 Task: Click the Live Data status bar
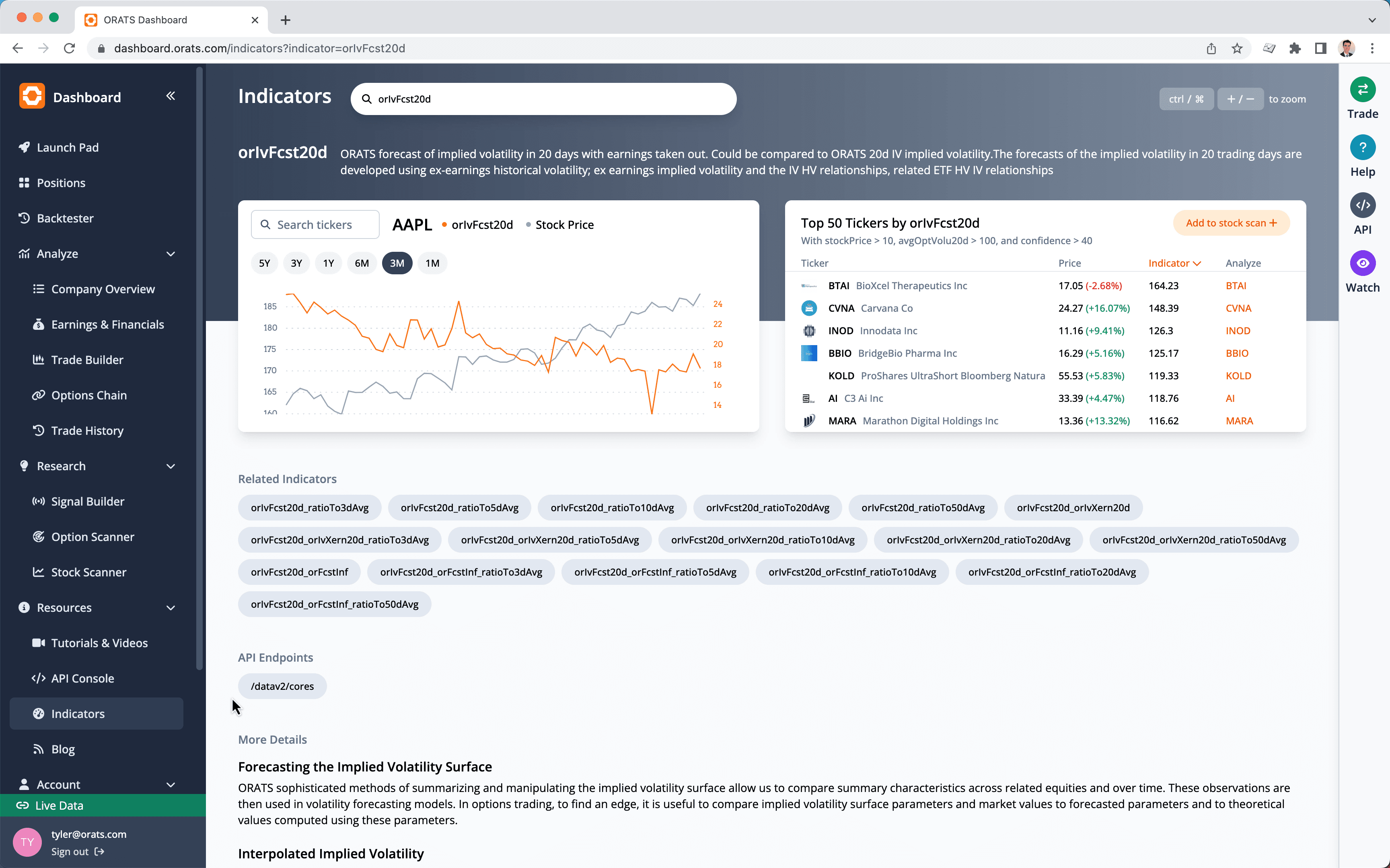tap(103, 805)
